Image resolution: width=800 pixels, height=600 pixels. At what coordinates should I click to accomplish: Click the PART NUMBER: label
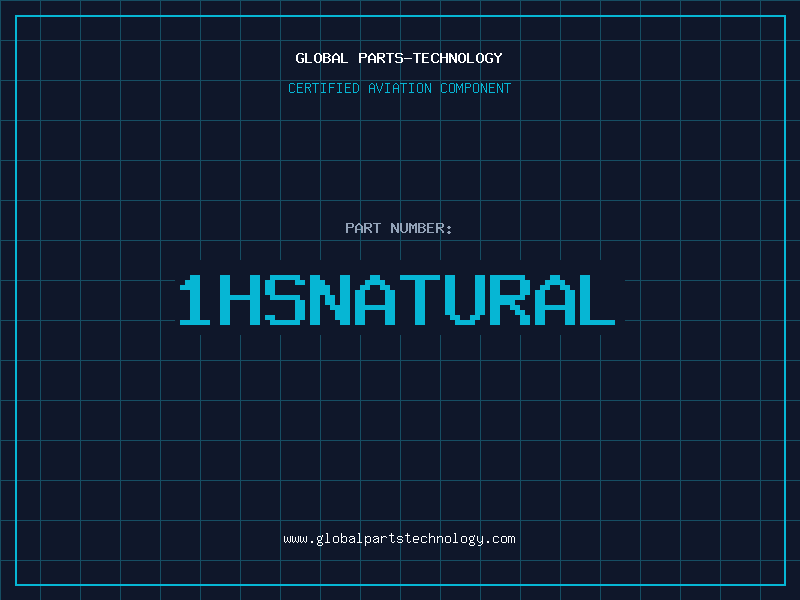399,228
